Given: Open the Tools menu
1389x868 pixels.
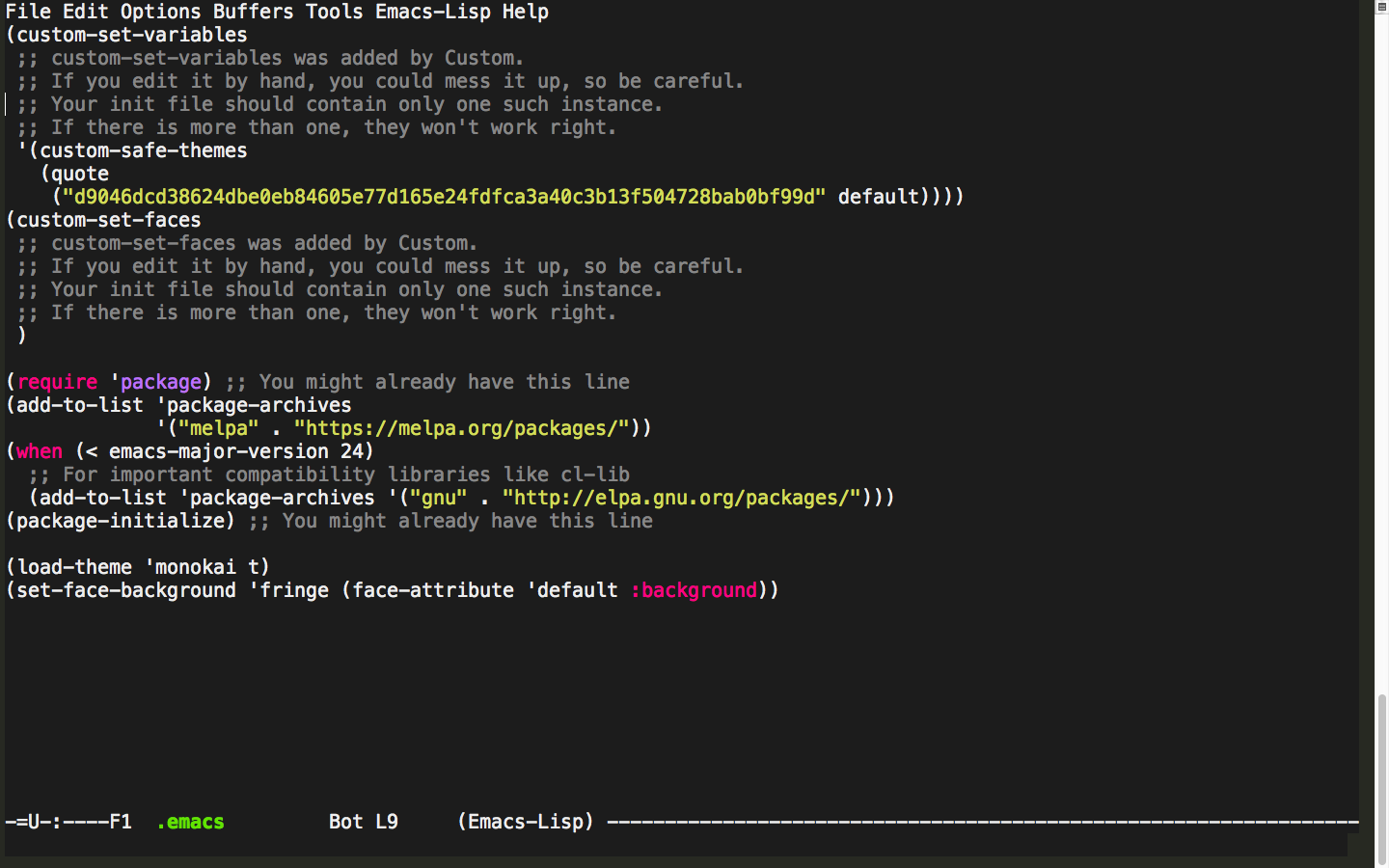Looking at the screenshot, I should tap(334, 12).
